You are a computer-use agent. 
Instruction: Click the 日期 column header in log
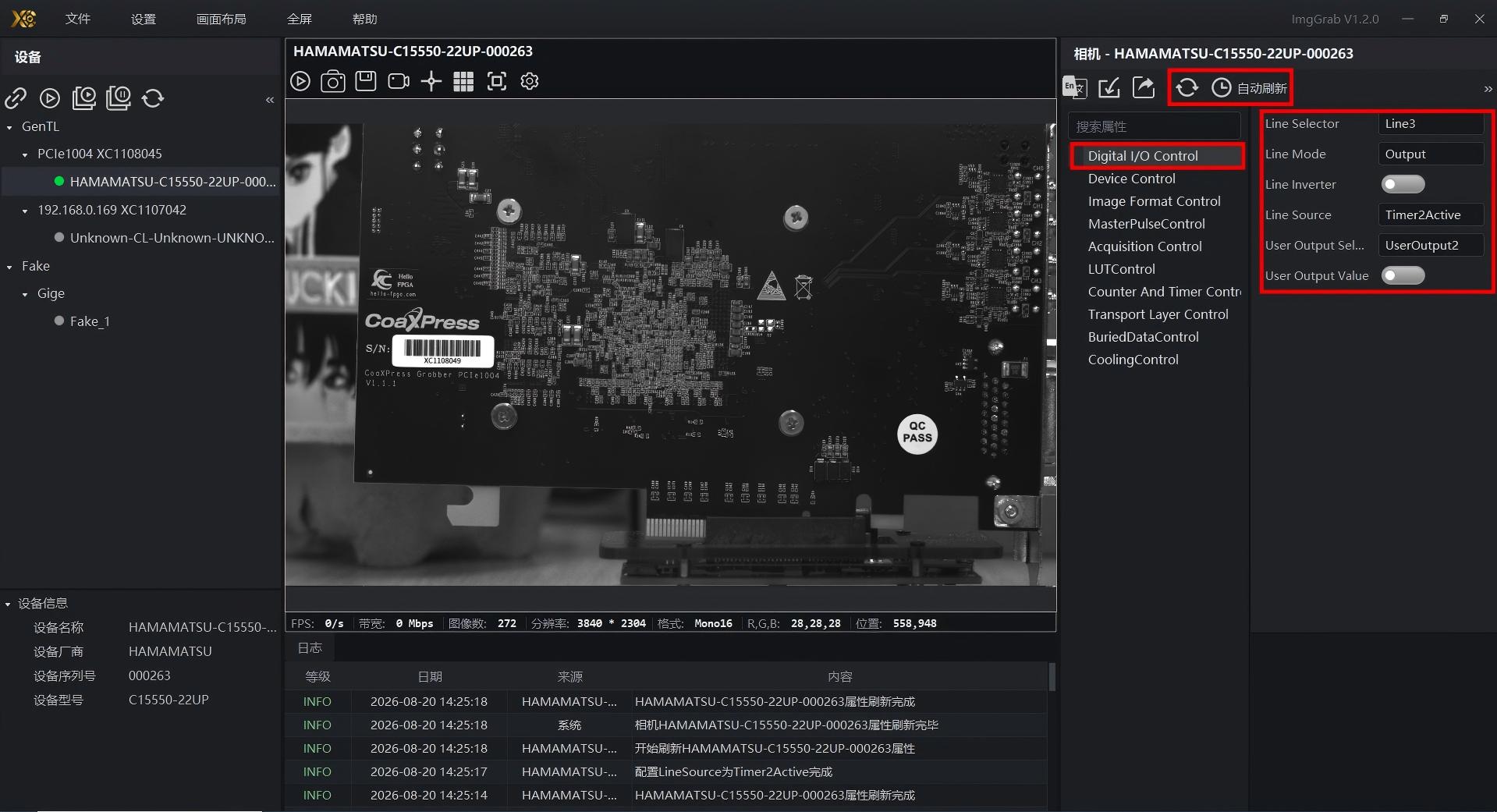click(x=429, y=677)
